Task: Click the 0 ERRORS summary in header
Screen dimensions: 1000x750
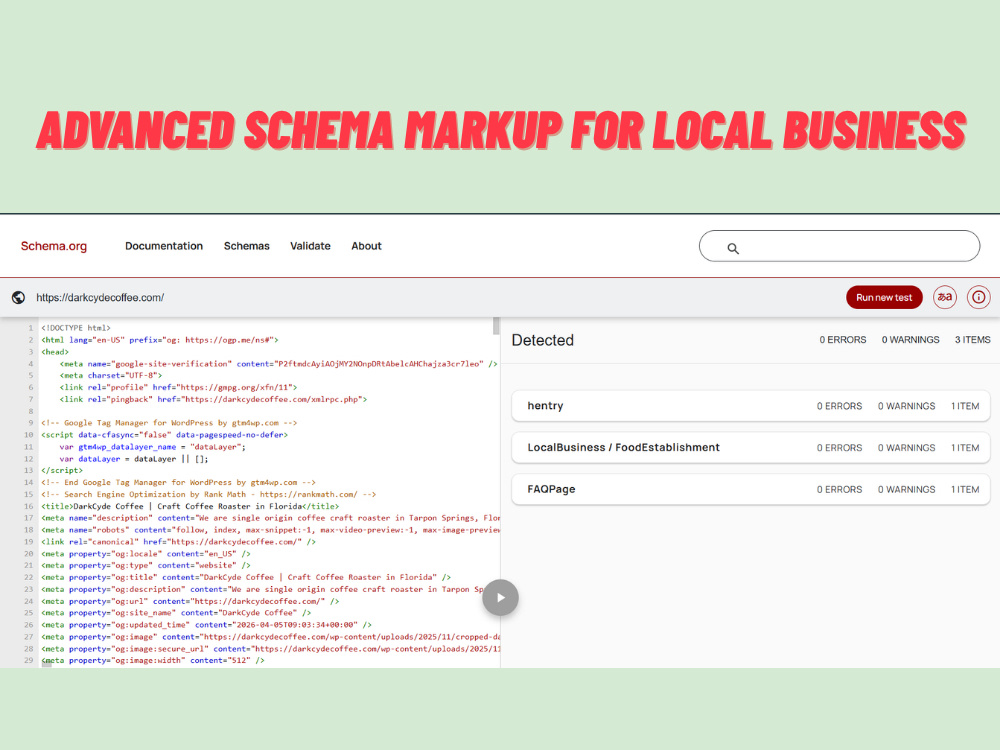Action: pos(842,340)
